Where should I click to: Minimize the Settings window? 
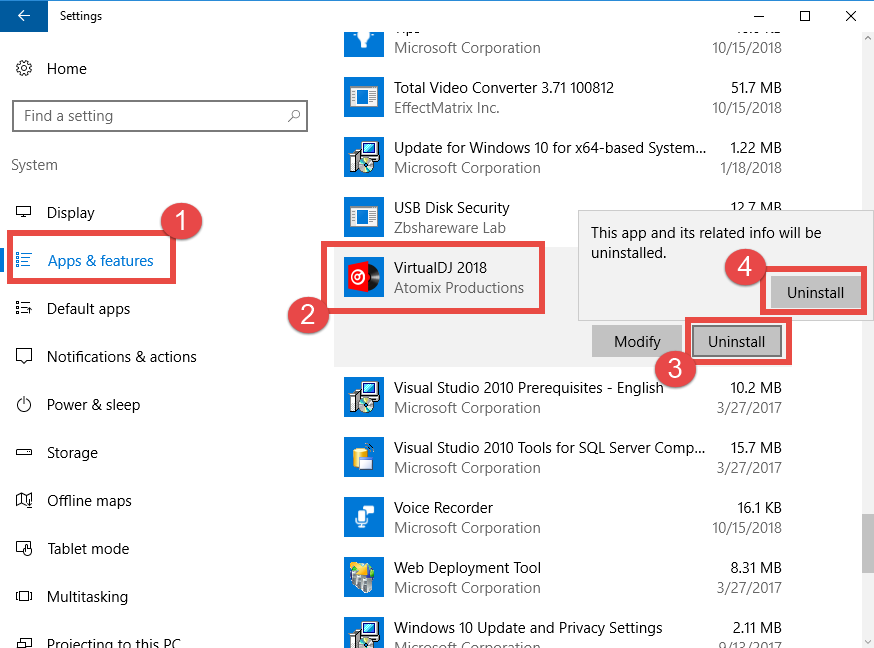pos(759,16)
